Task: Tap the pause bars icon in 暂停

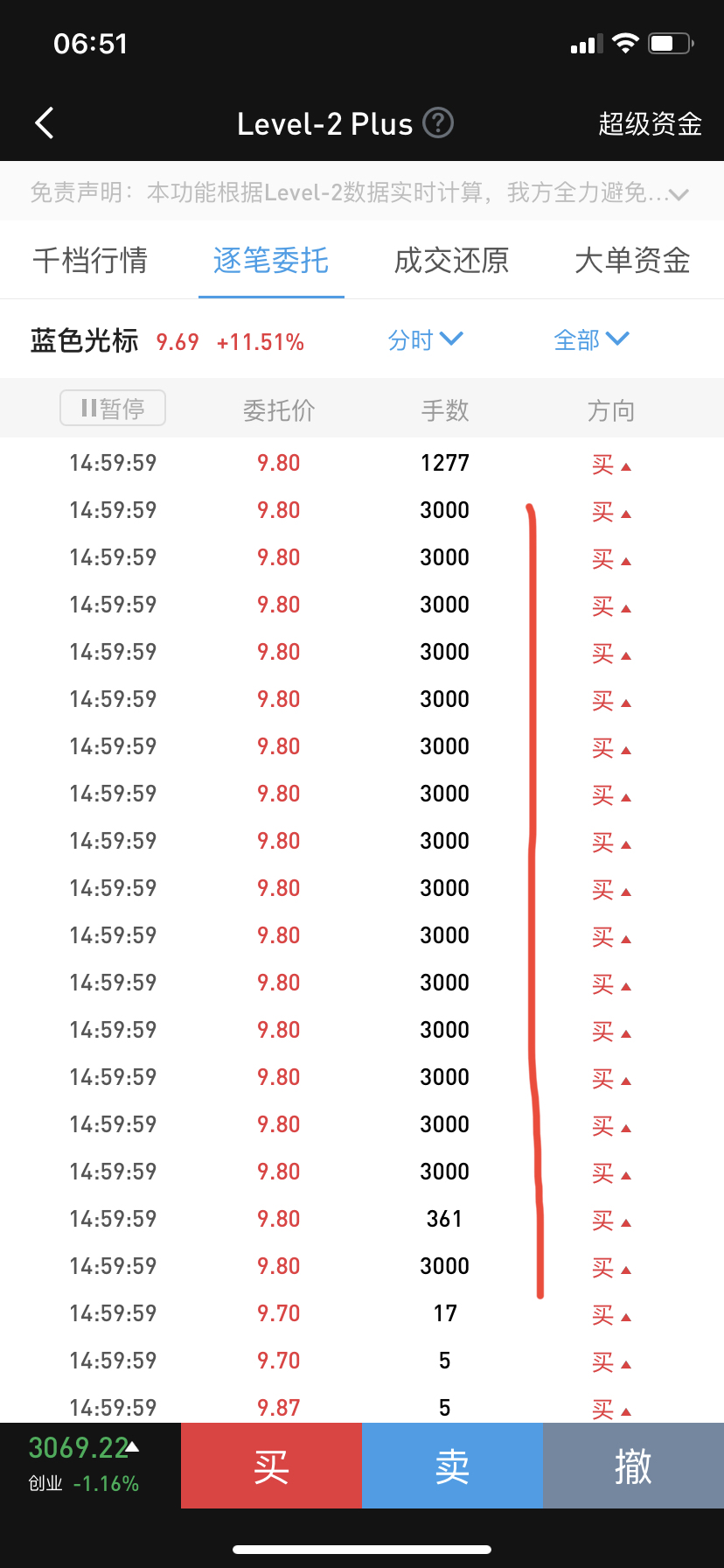Action: point(88,408)
